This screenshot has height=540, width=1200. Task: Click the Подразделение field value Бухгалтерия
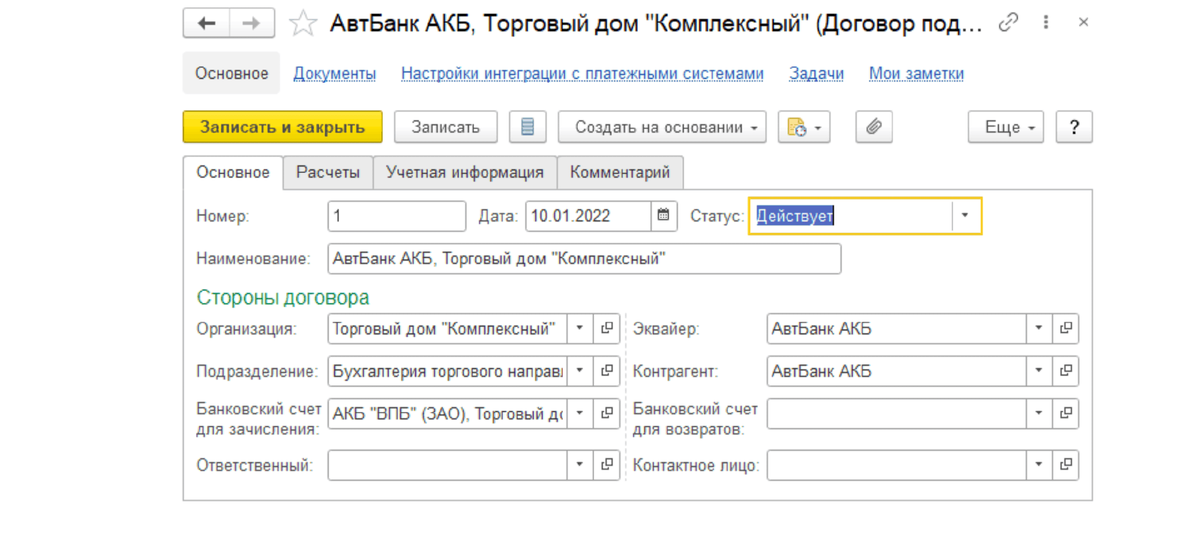pos(448,371)
